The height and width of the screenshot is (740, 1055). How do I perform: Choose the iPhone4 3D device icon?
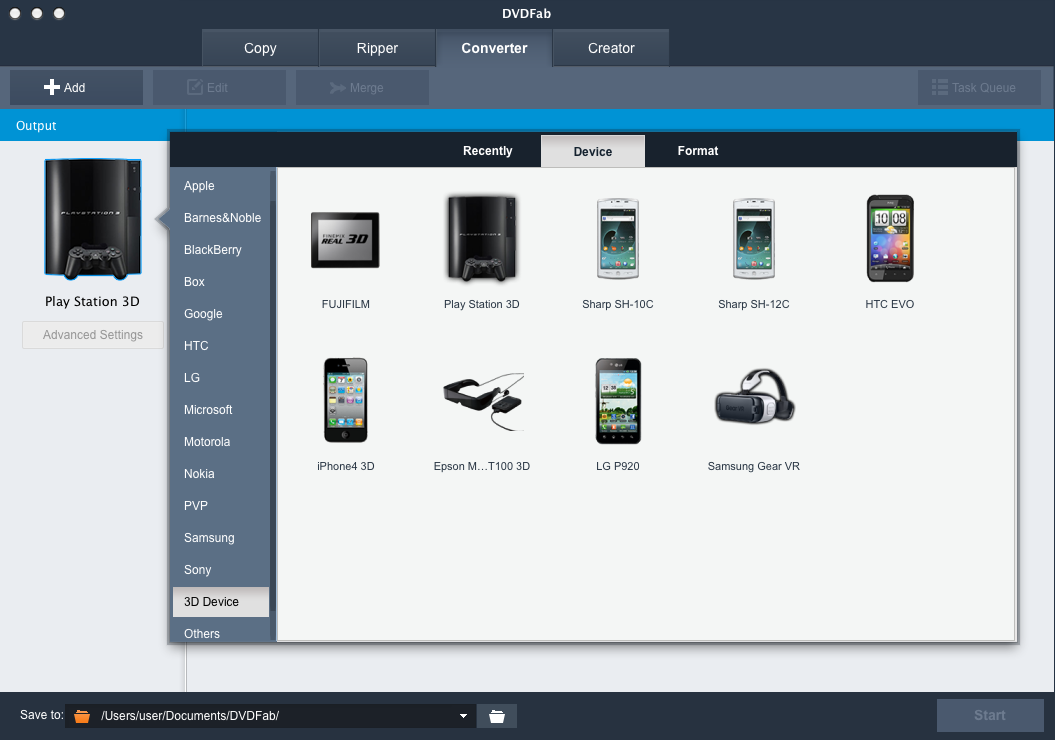click(345, 400)
